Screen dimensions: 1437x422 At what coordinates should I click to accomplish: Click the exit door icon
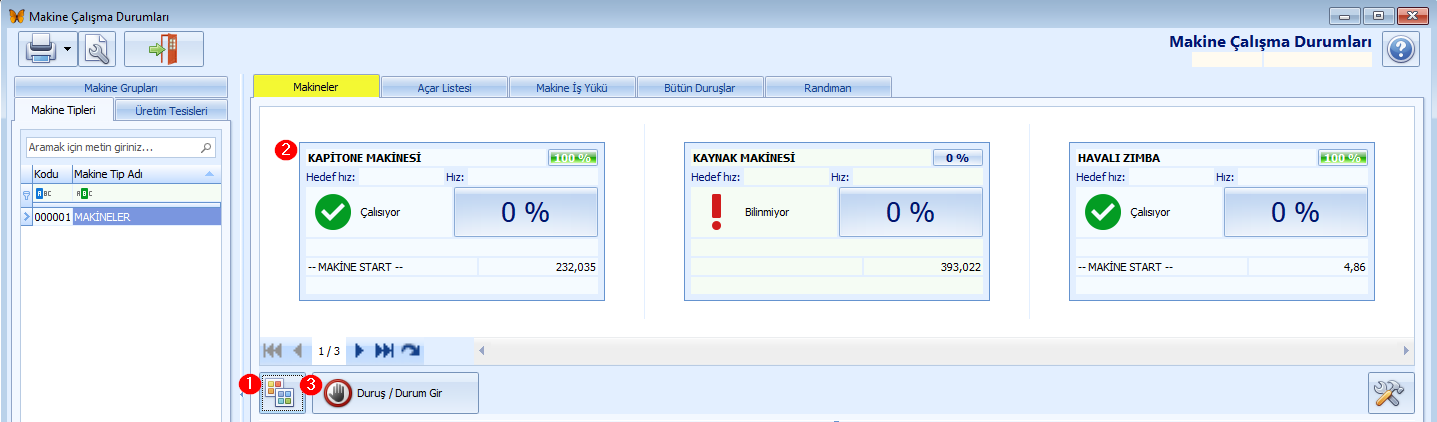(164, 48)
